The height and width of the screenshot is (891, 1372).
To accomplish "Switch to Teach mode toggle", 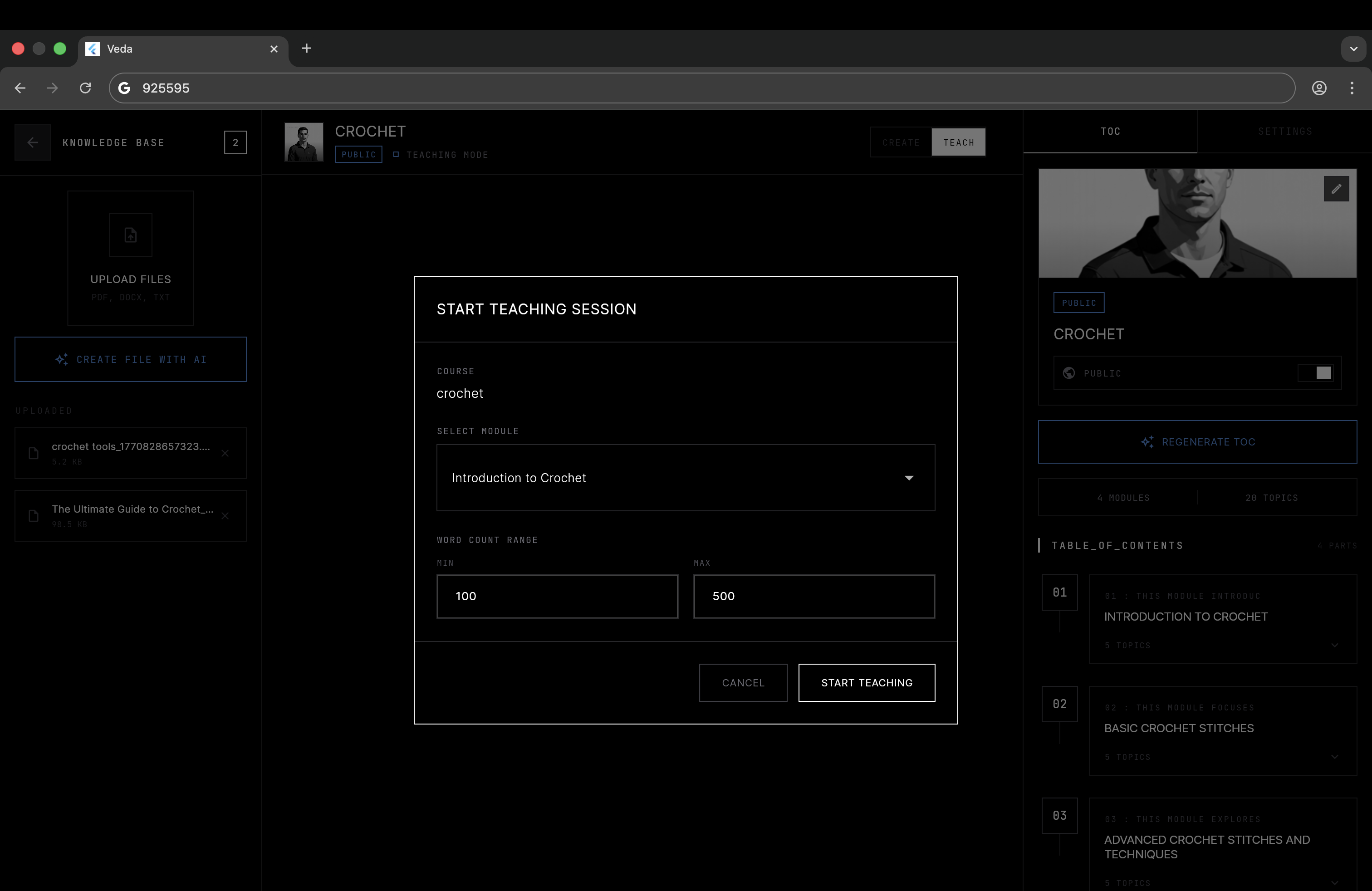I will pyautogui.click(x=958, y=142).
